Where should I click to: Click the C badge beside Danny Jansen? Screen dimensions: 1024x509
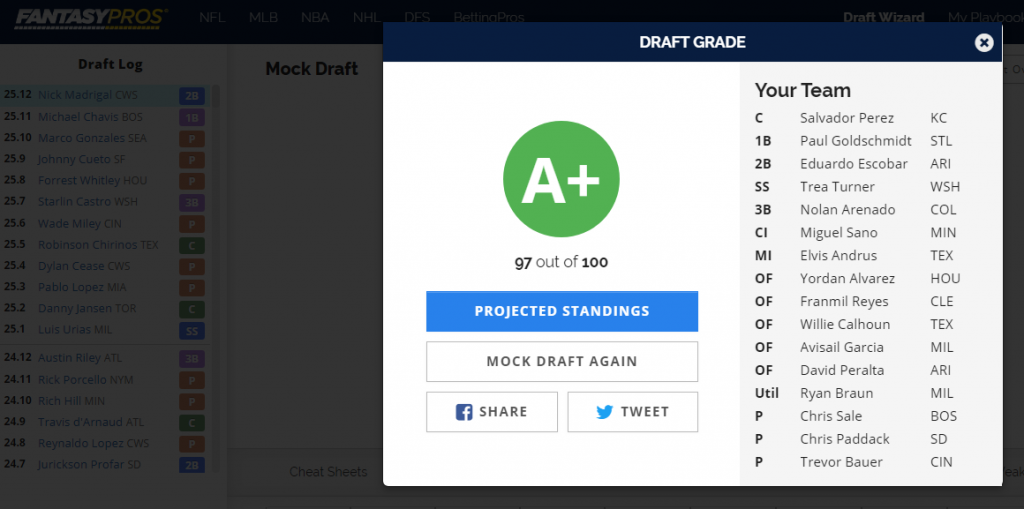click(191, 309)
